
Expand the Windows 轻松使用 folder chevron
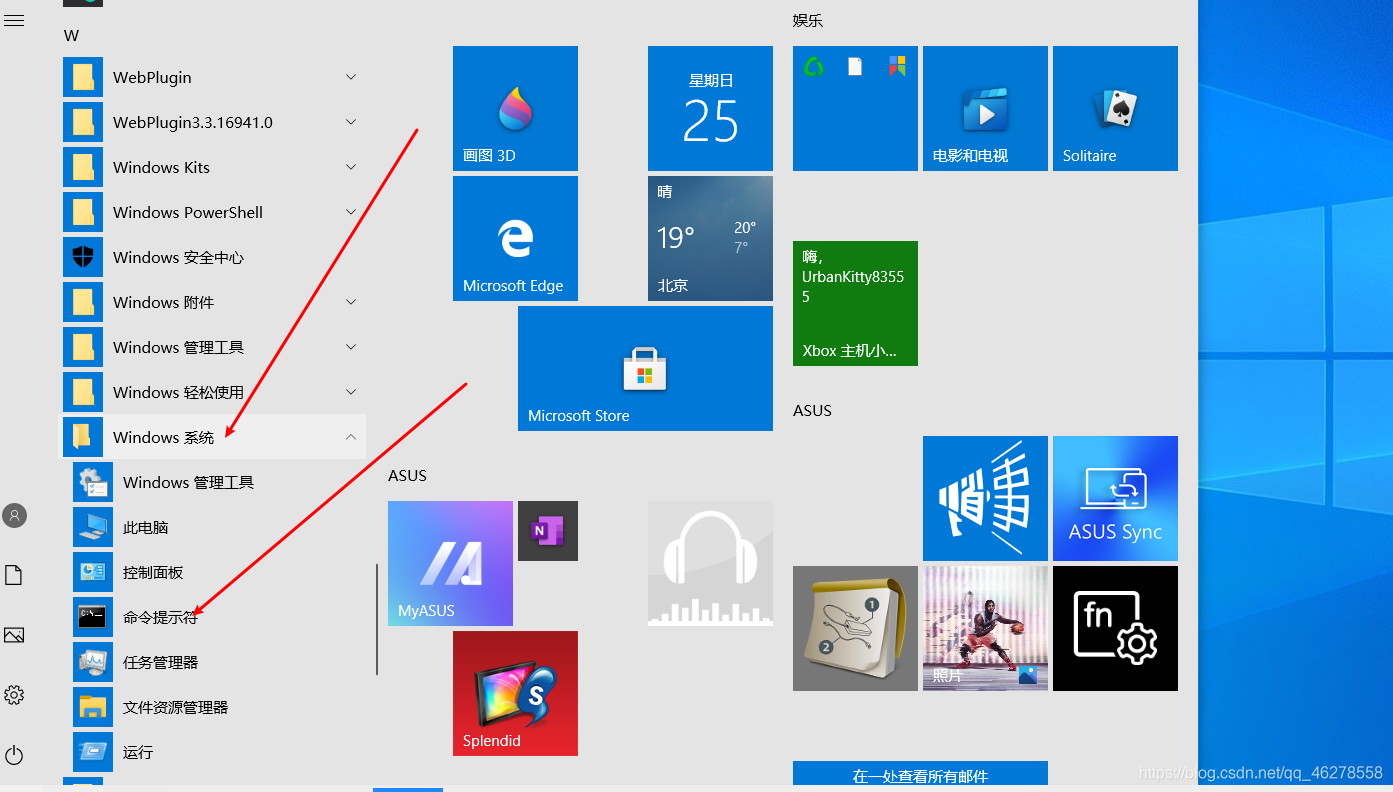tap(351, 392)
